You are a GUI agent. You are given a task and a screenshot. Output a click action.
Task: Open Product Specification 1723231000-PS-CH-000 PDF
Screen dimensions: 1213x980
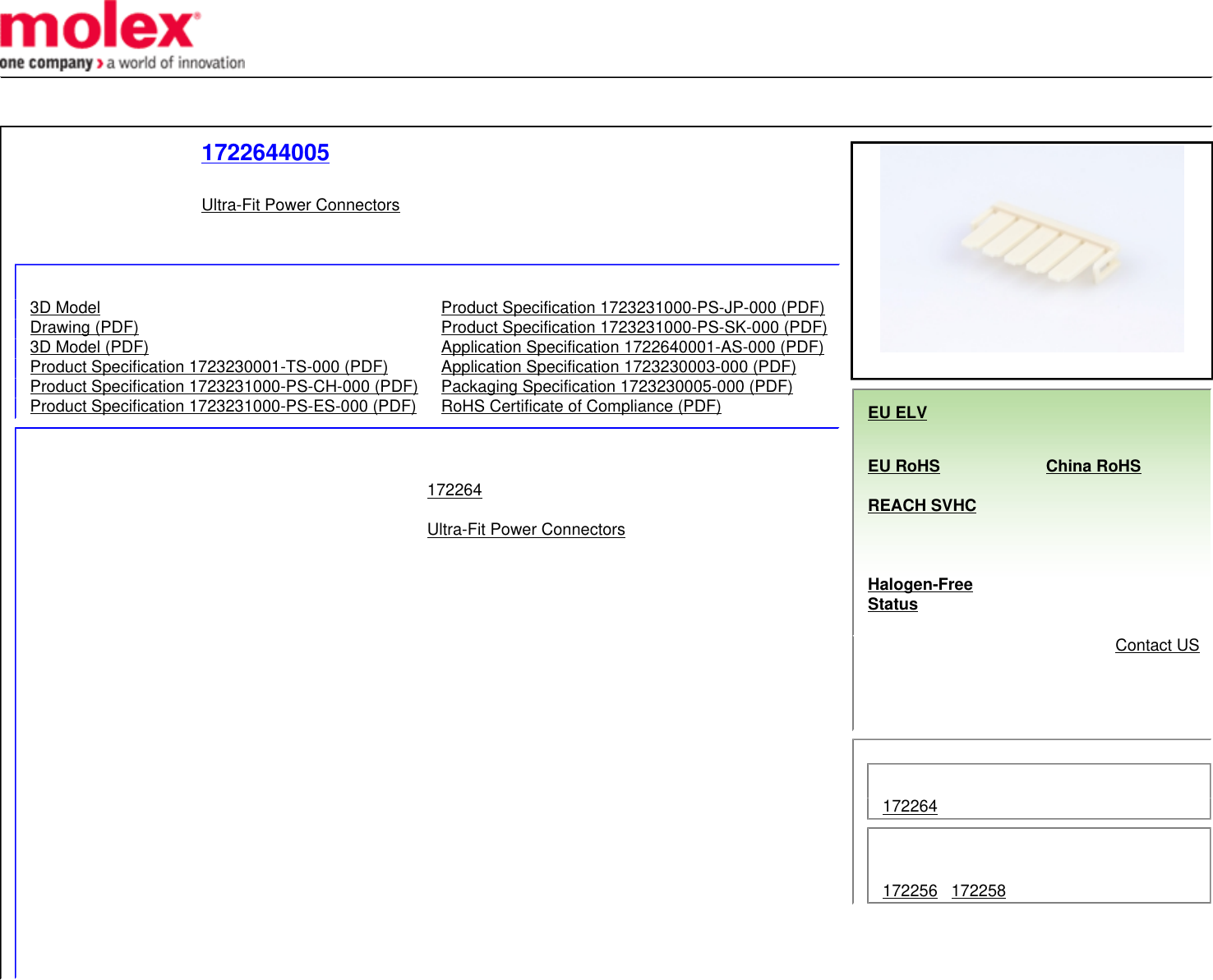point(224,386)
